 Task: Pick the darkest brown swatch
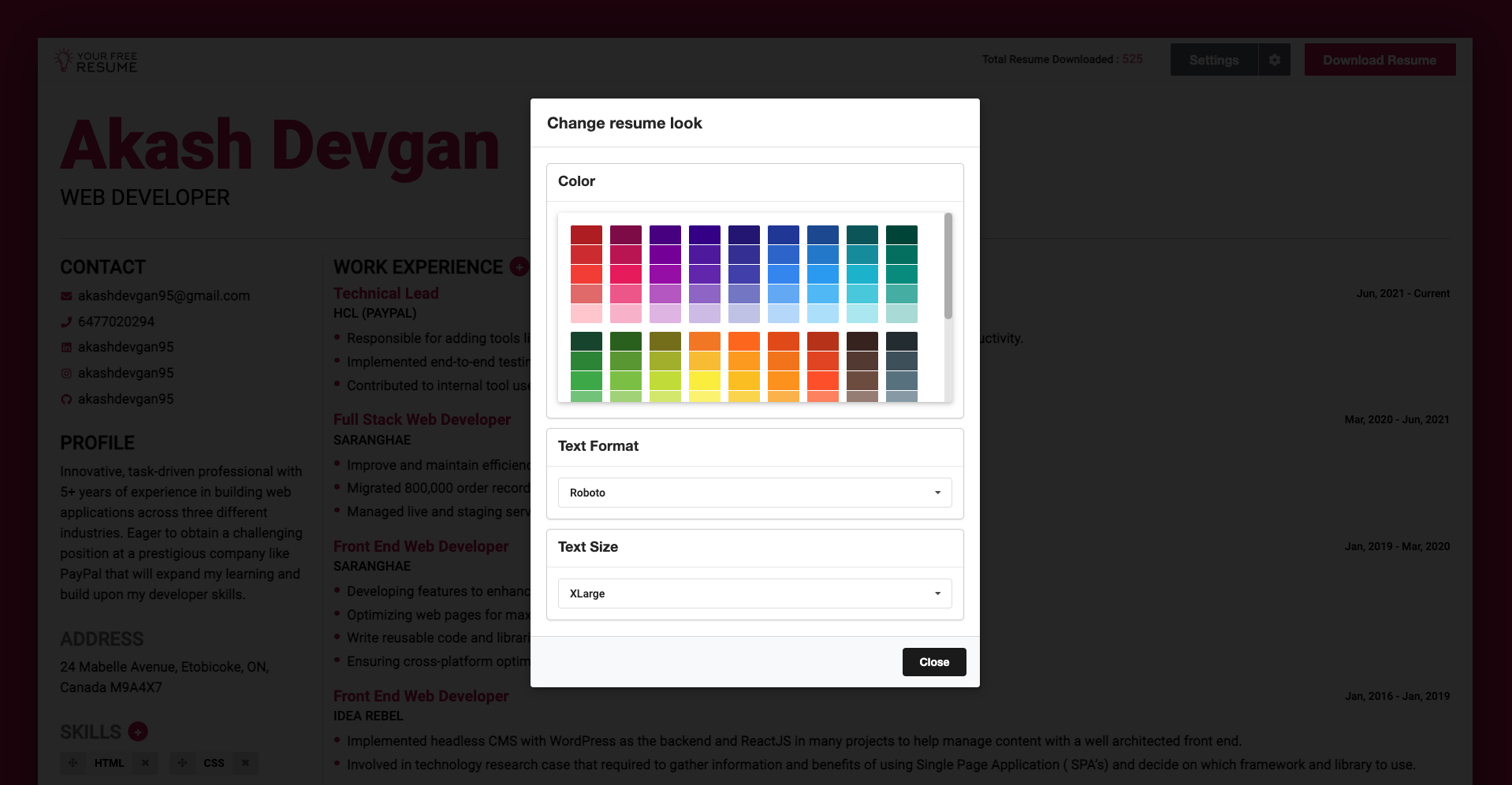862,341
